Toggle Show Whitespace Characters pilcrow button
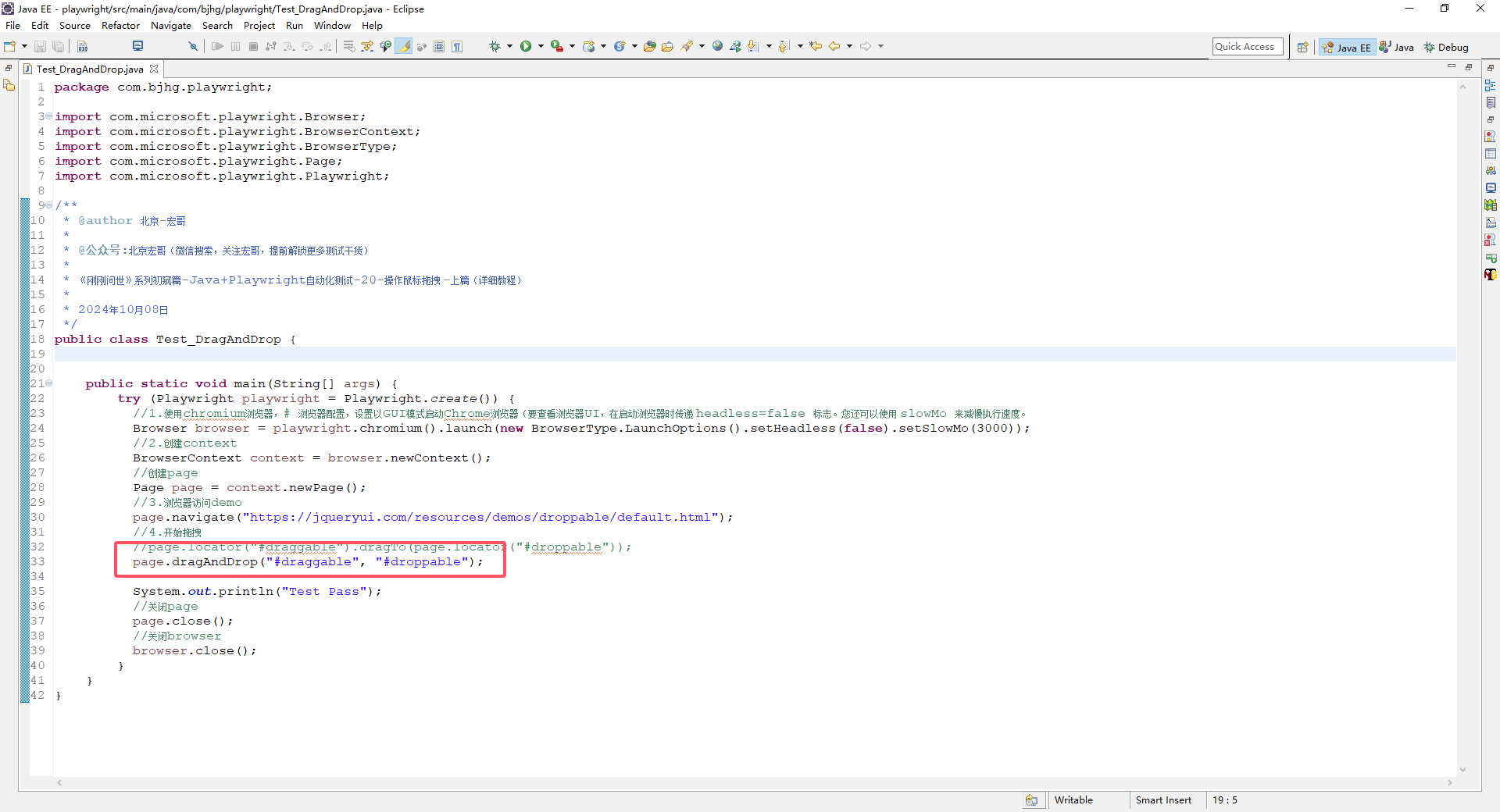The height and width of the screenshot is (812, 1500). 457,47
